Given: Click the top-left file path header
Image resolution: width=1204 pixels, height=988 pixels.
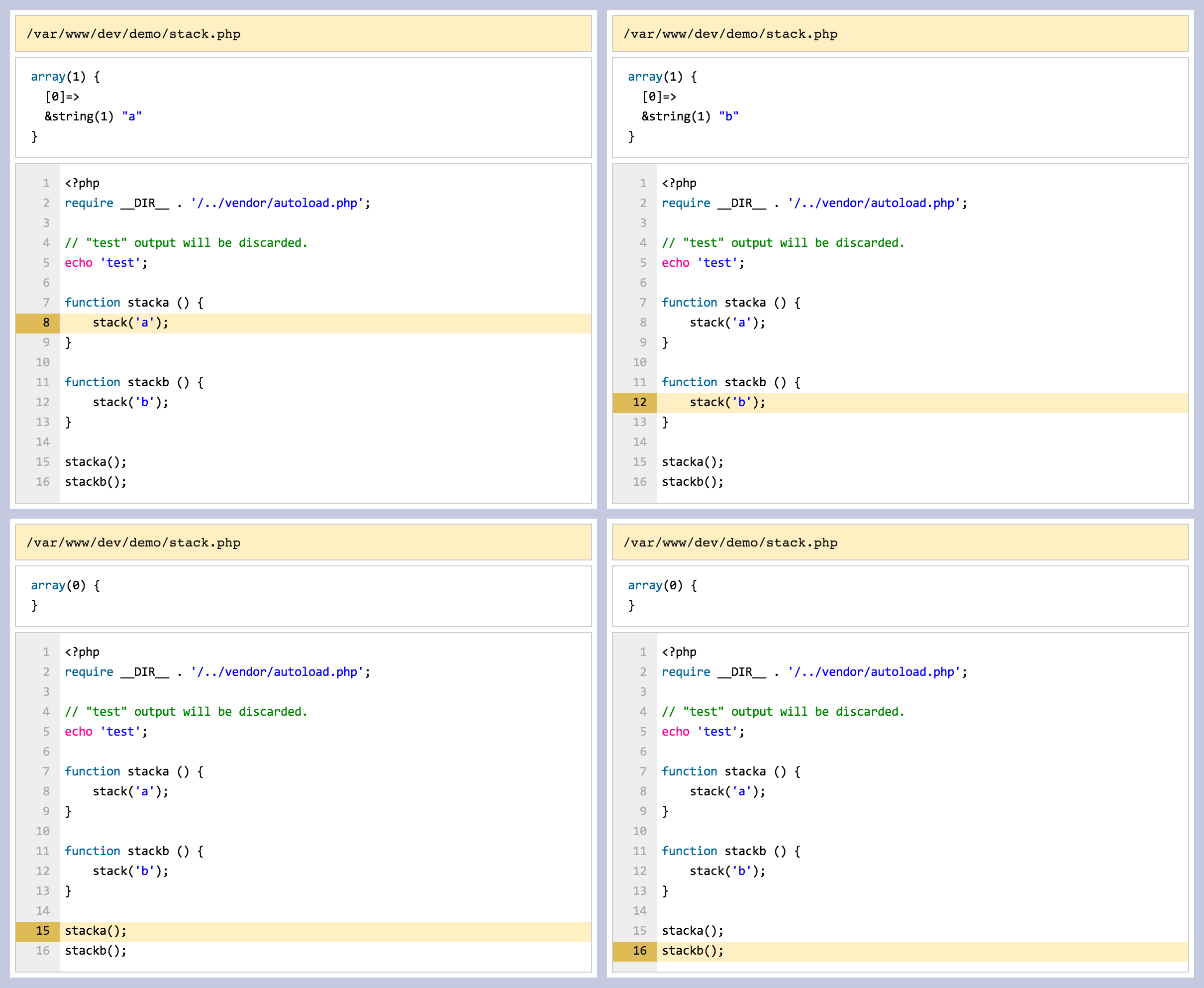Looking at the screenshot, I should click(x=134, y=34).
